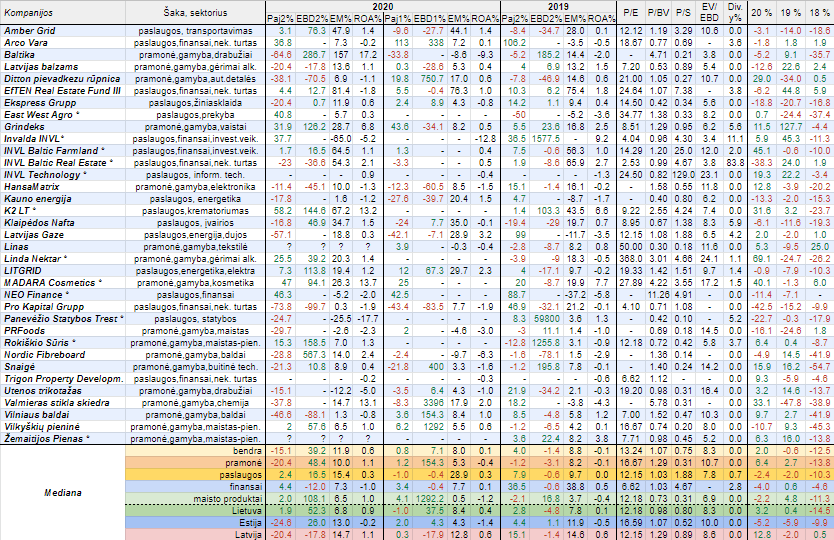The image size is (834, 540).
Task: Click the Nordic Fibreboard company name
Action: coord(44,355)
